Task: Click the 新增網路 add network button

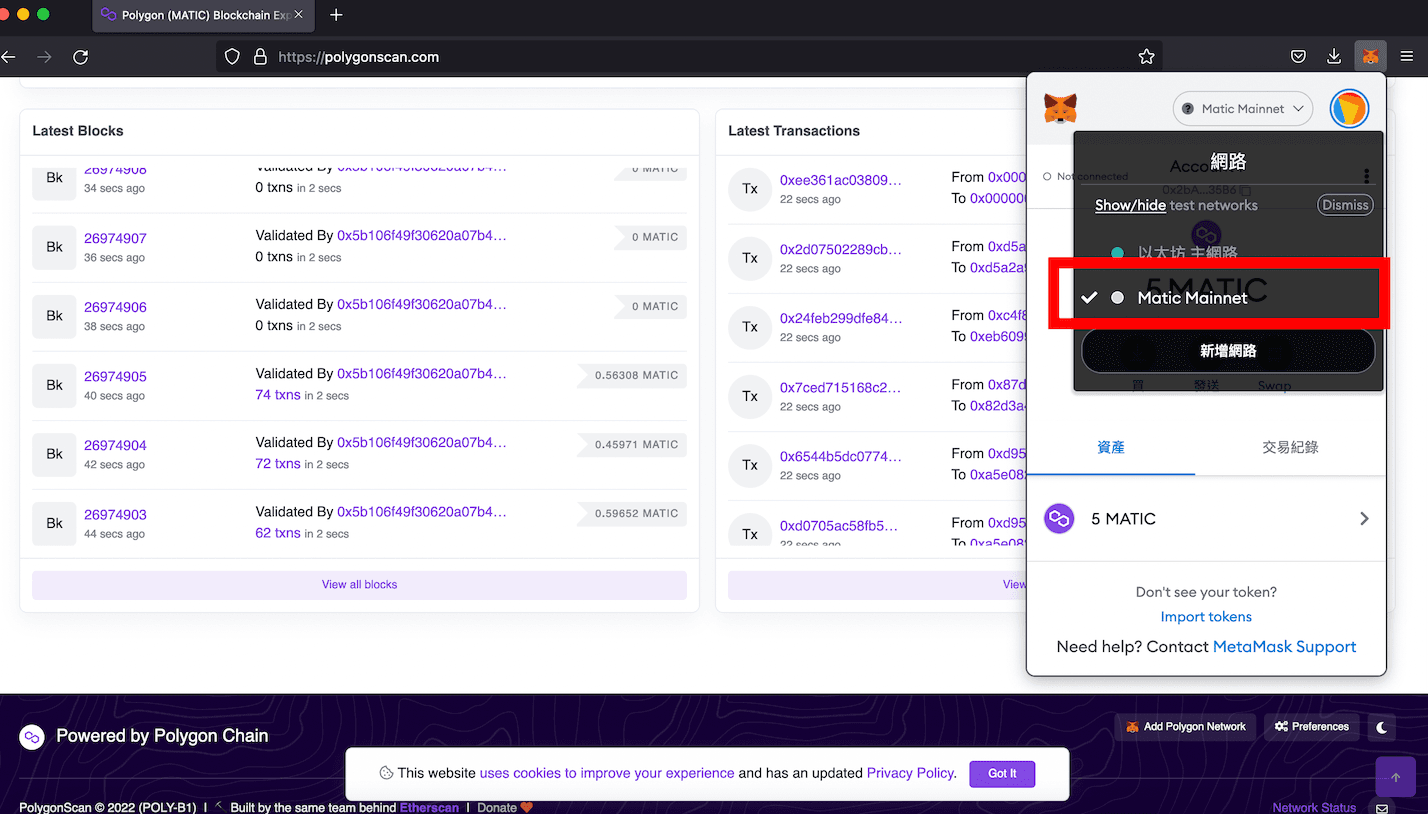Action: click(1228, 351)
